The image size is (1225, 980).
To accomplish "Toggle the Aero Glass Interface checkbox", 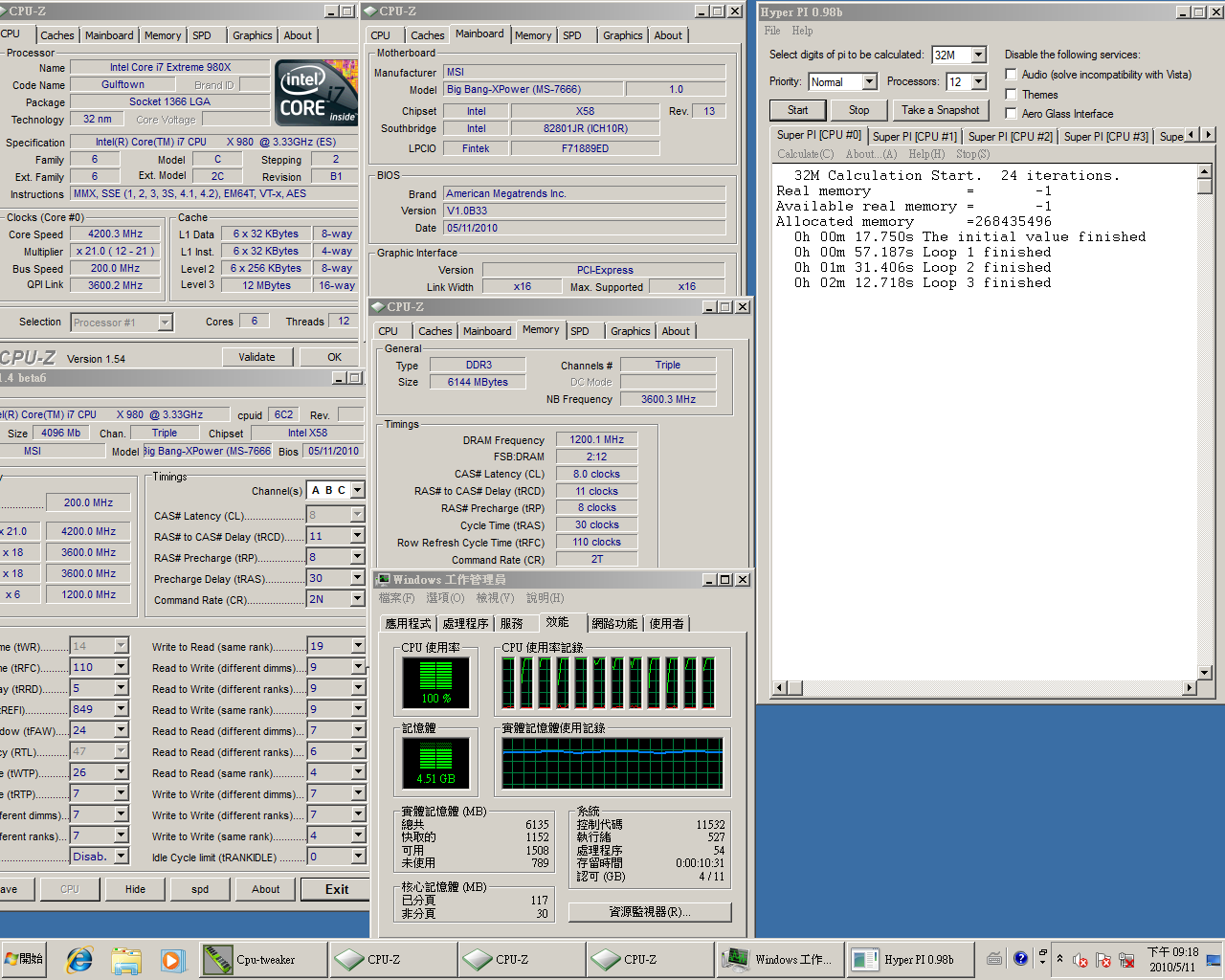I will click(x=1011, y=113).
